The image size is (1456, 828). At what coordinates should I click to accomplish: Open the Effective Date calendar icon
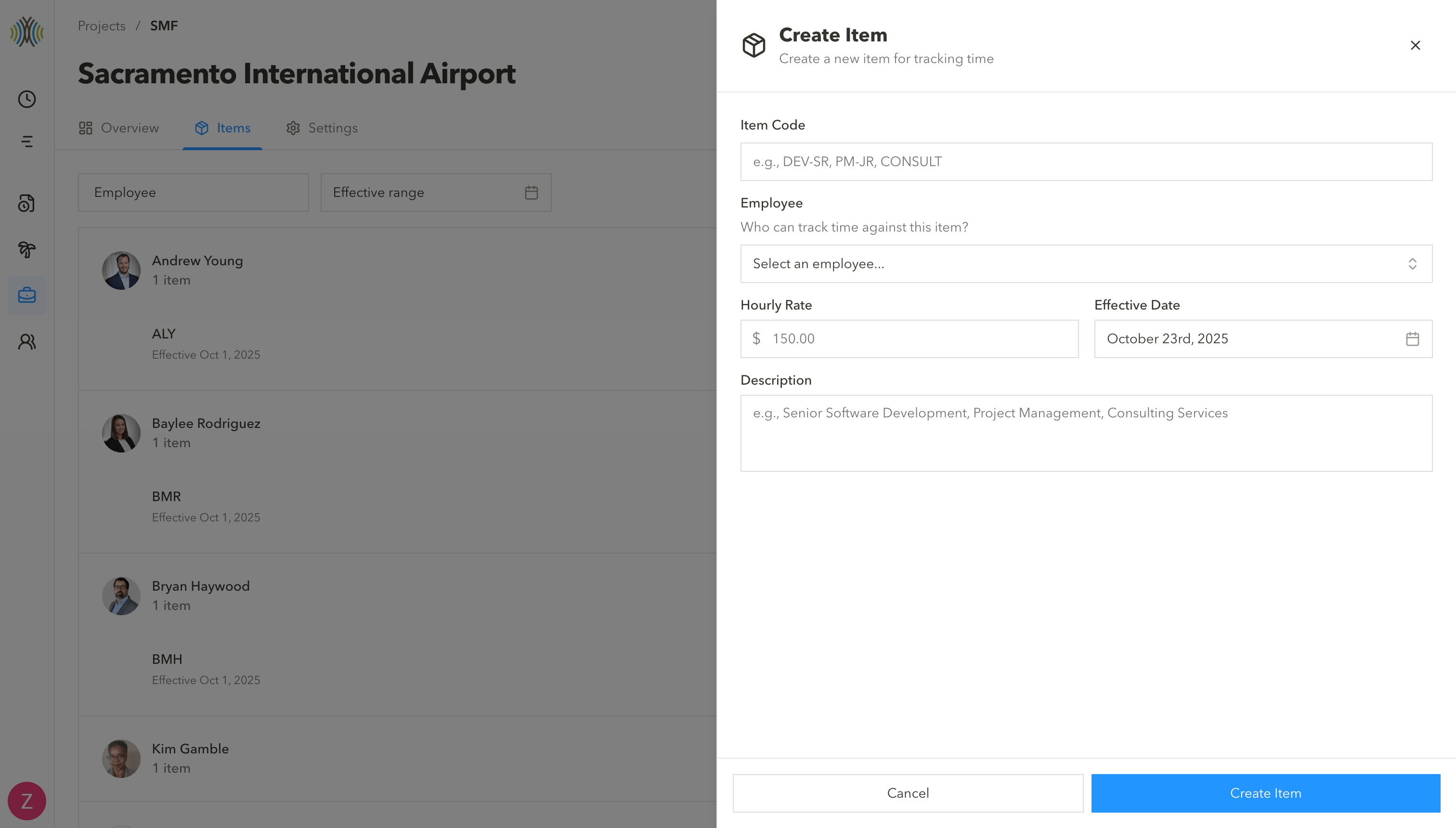1412,339
